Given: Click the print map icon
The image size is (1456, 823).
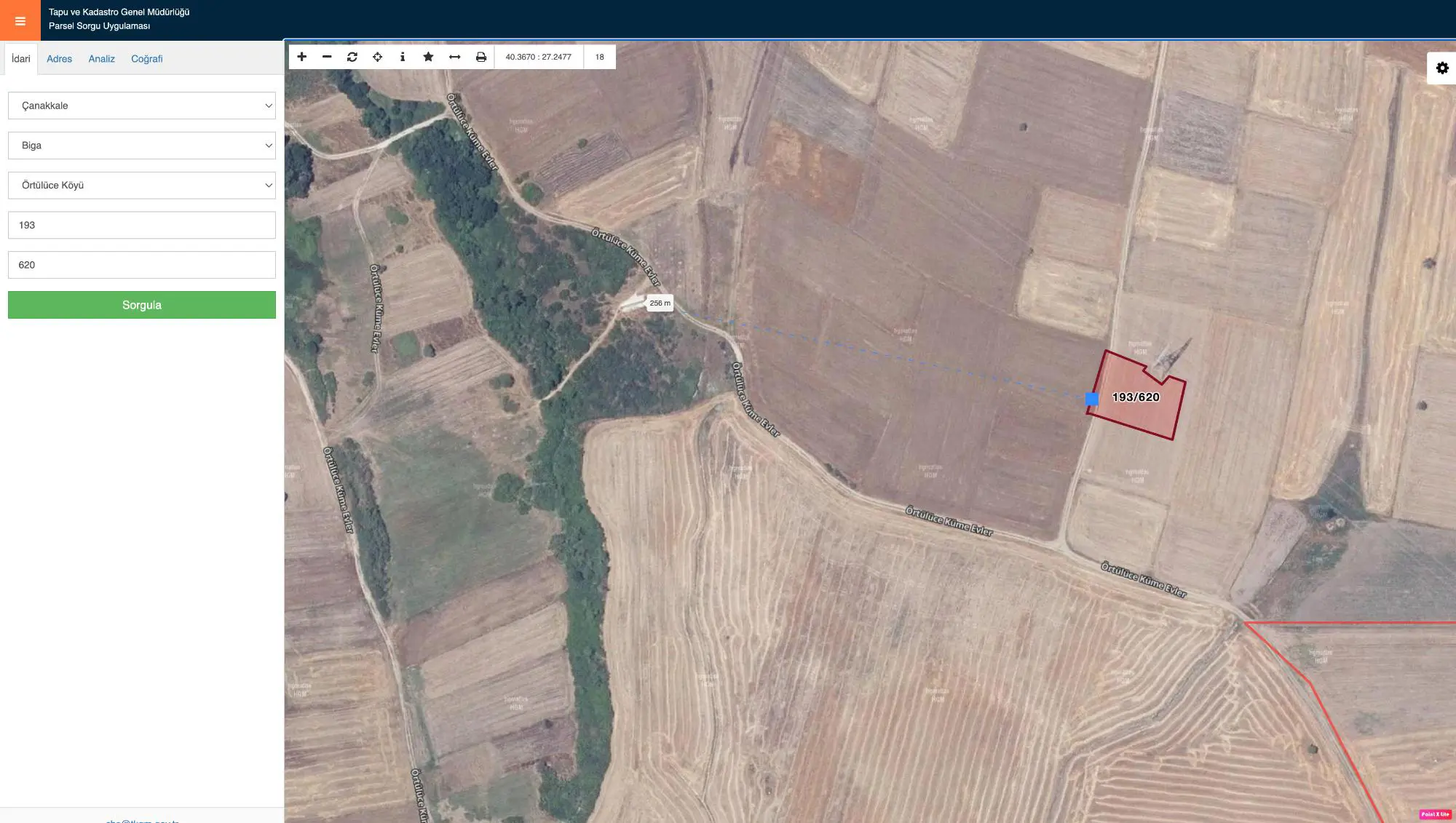Looking at the screenshot, I should [x=481, y=57].
